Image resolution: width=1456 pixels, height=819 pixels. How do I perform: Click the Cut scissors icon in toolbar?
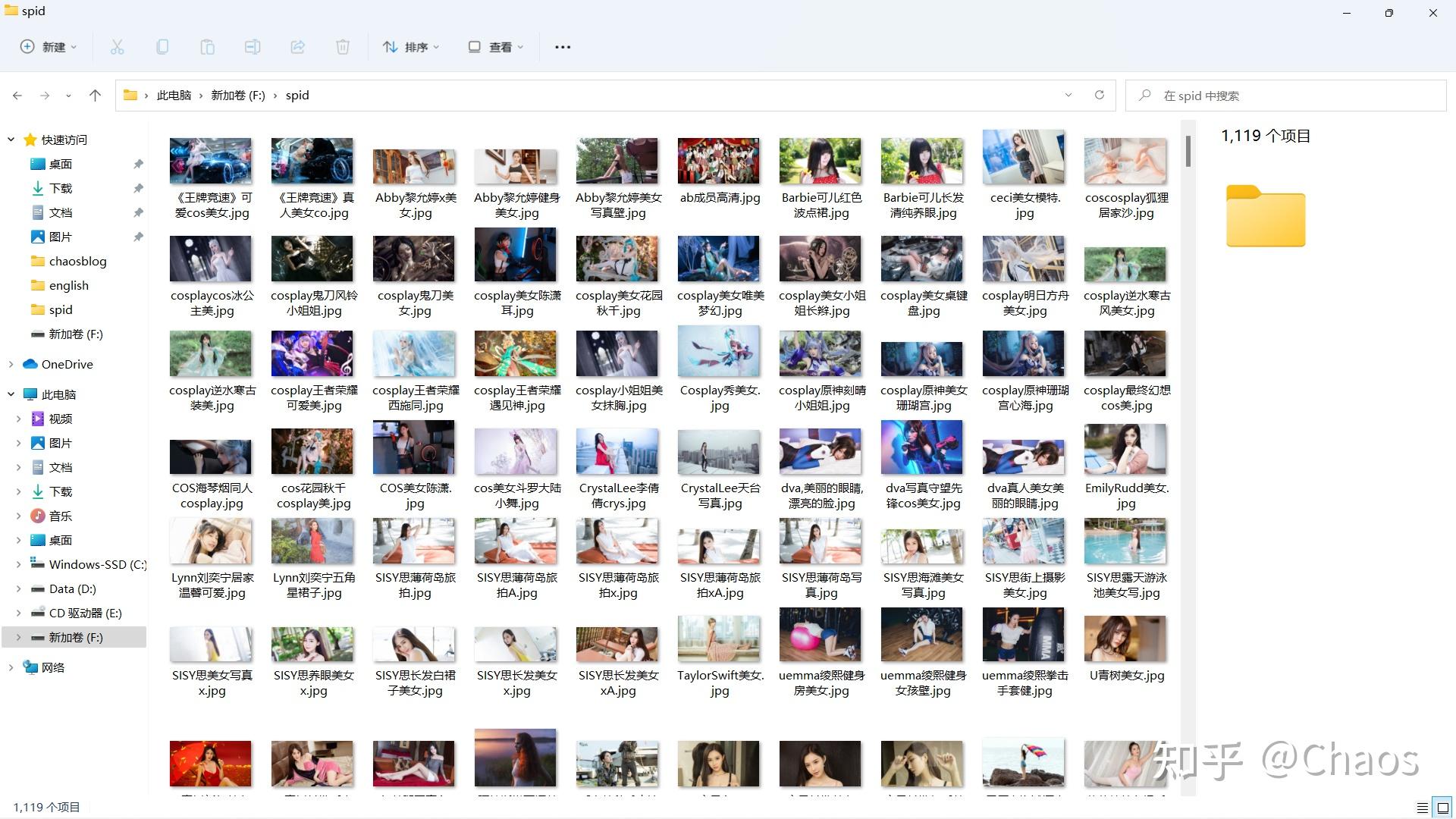coord(117,47)
